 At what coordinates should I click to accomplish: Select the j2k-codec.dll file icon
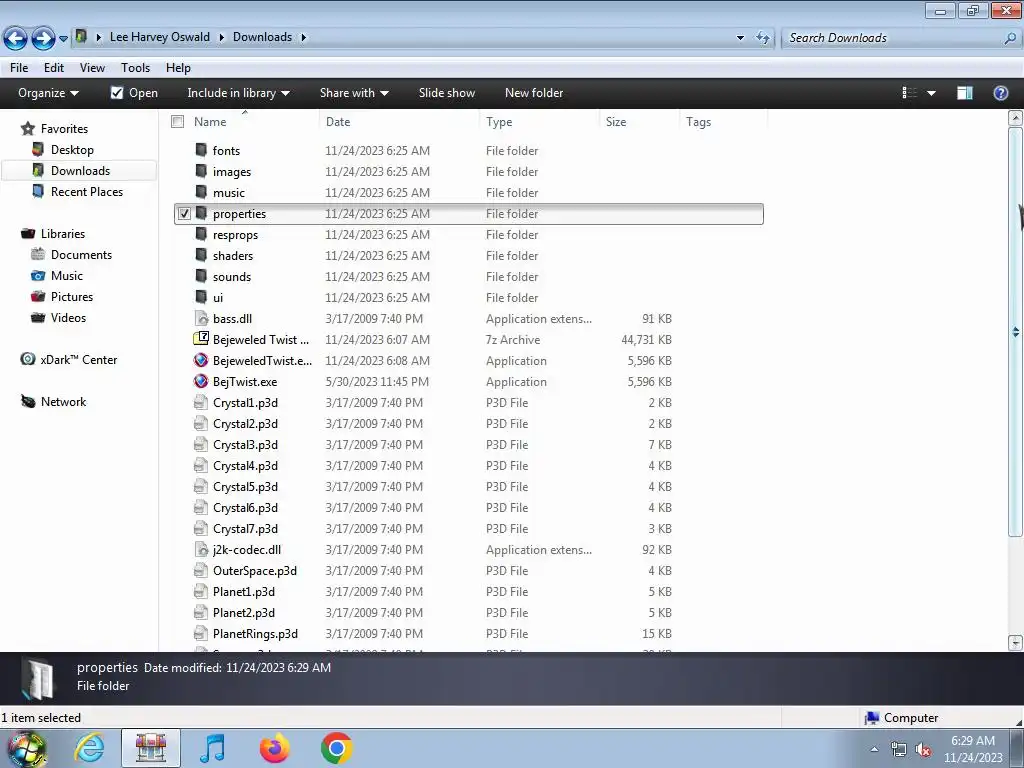(201, 550)
